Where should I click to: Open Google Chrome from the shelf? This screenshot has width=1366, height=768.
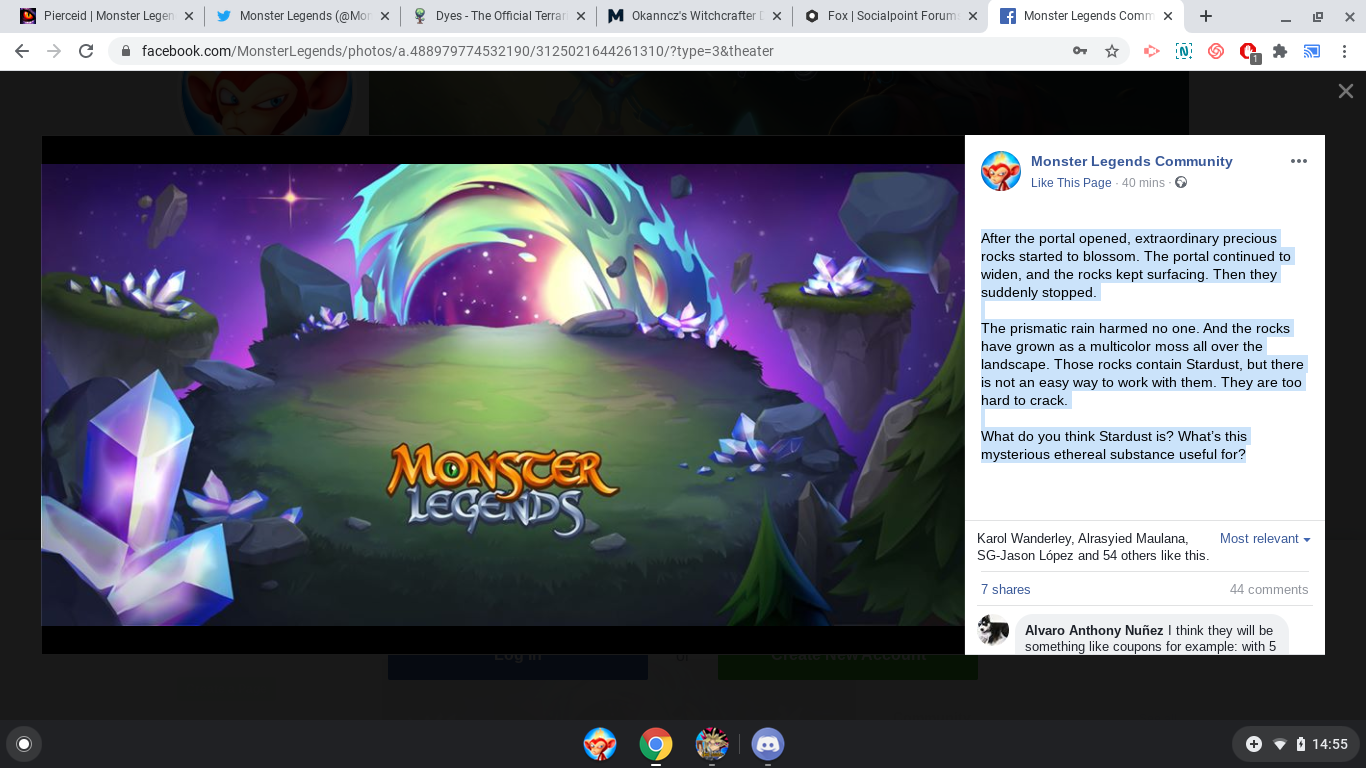point(656,744)
